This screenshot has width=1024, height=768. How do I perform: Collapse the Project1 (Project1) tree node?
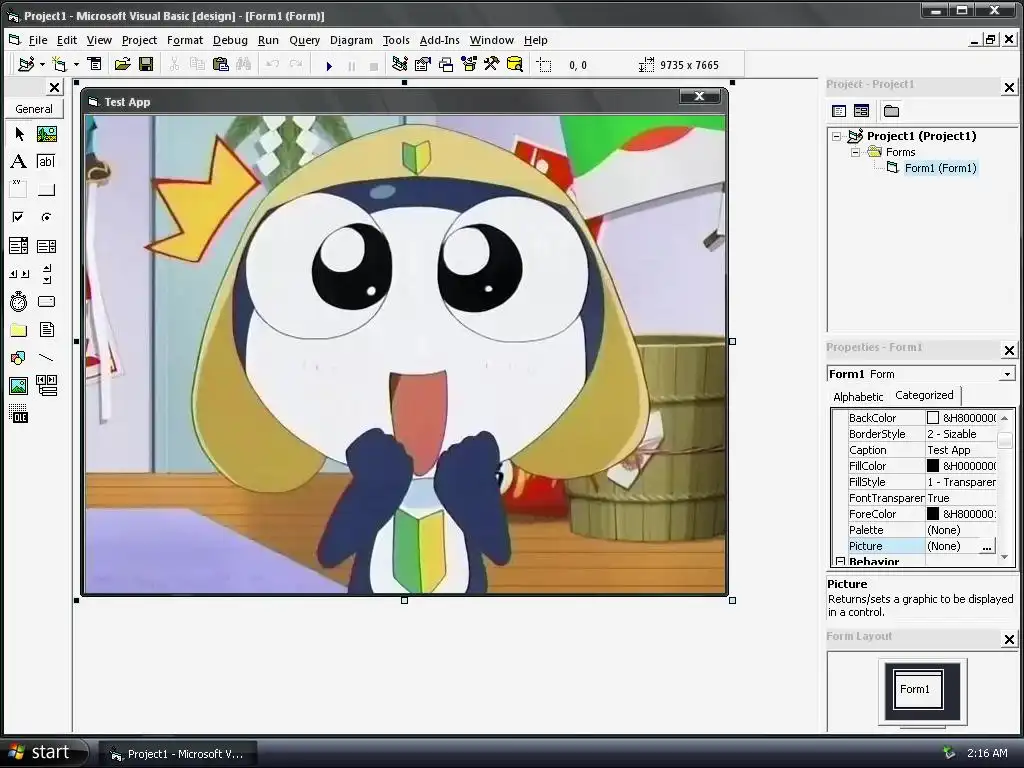[836, 136]
